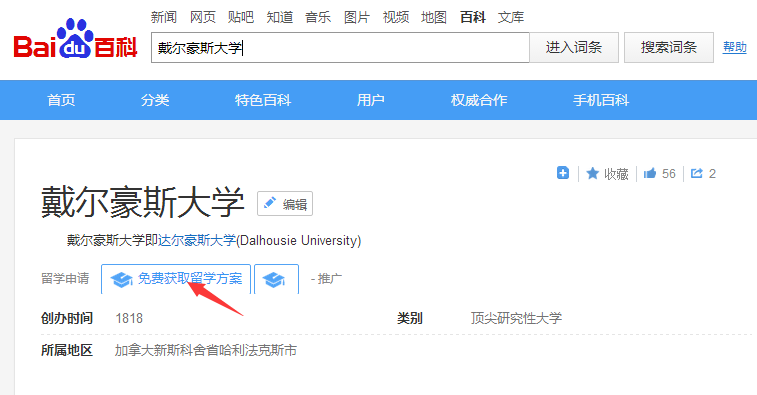Click the 搜索词条 button

click(669, 47)
